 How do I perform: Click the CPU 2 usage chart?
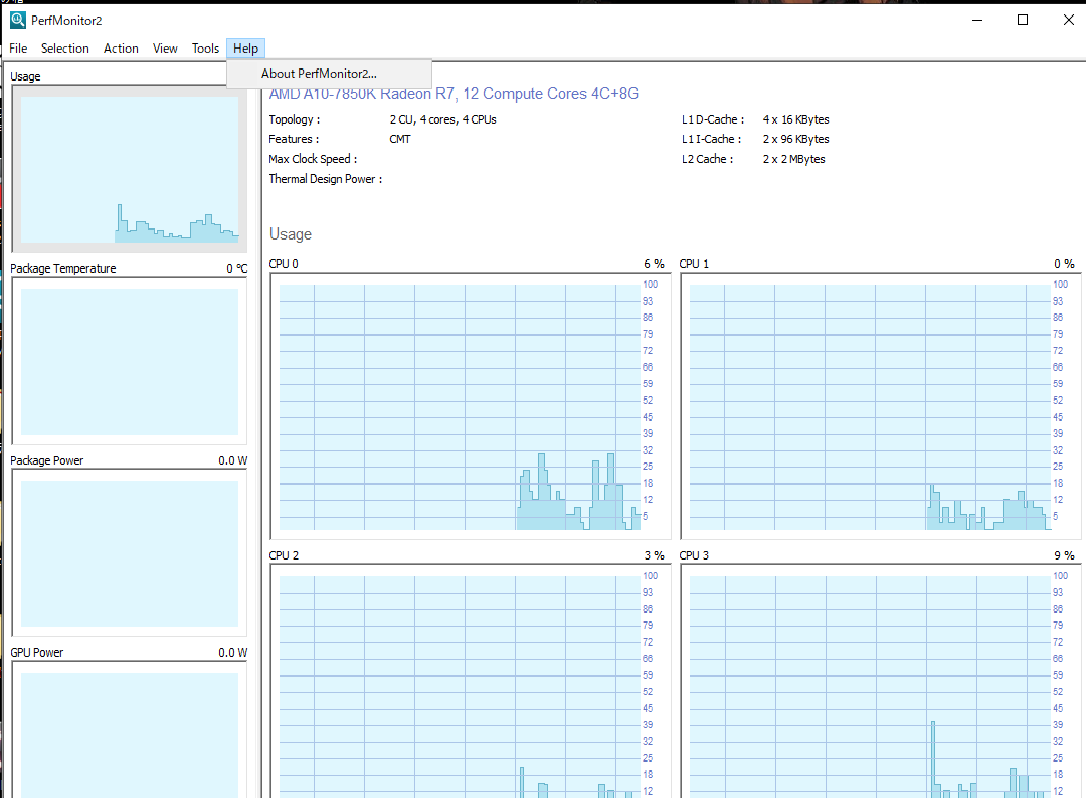coord(470,682)
